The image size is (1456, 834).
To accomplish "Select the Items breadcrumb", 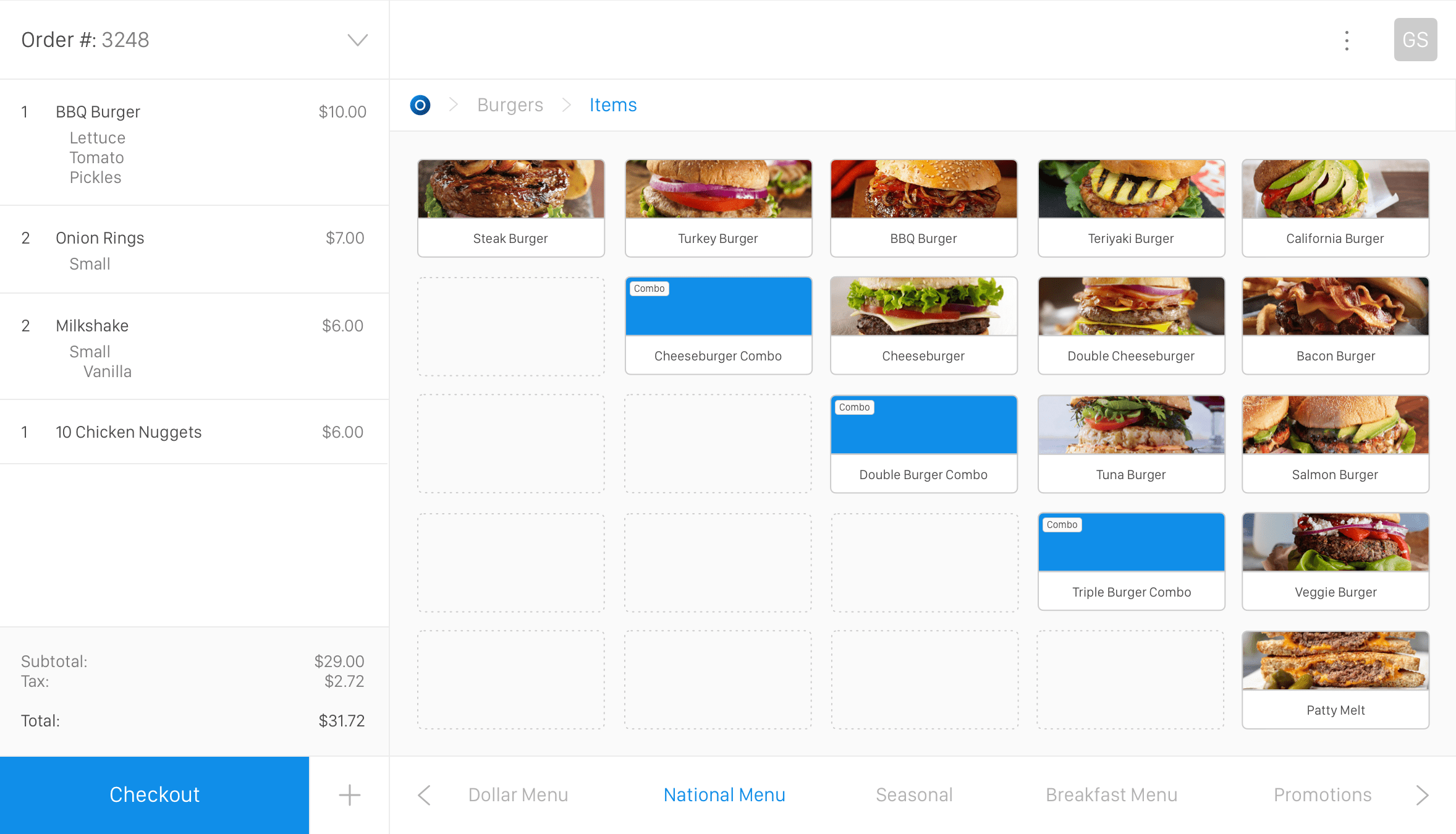I will pos(612,105).
